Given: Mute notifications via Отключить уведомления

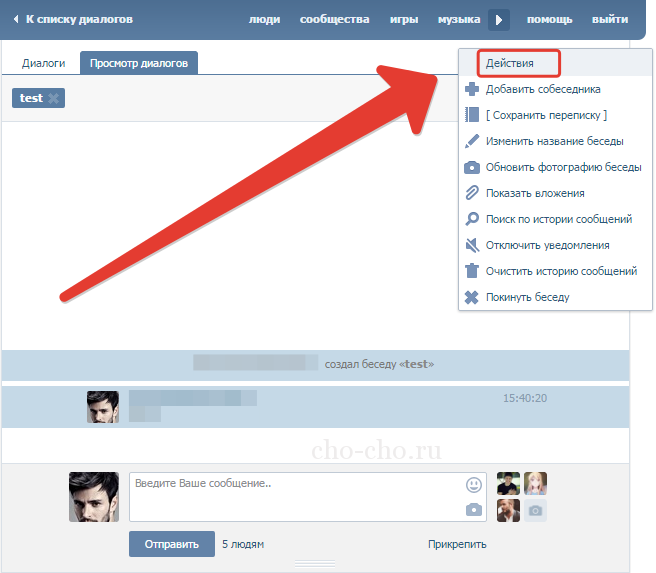Looking at the screenshot, I should click(x=547, y=245).
